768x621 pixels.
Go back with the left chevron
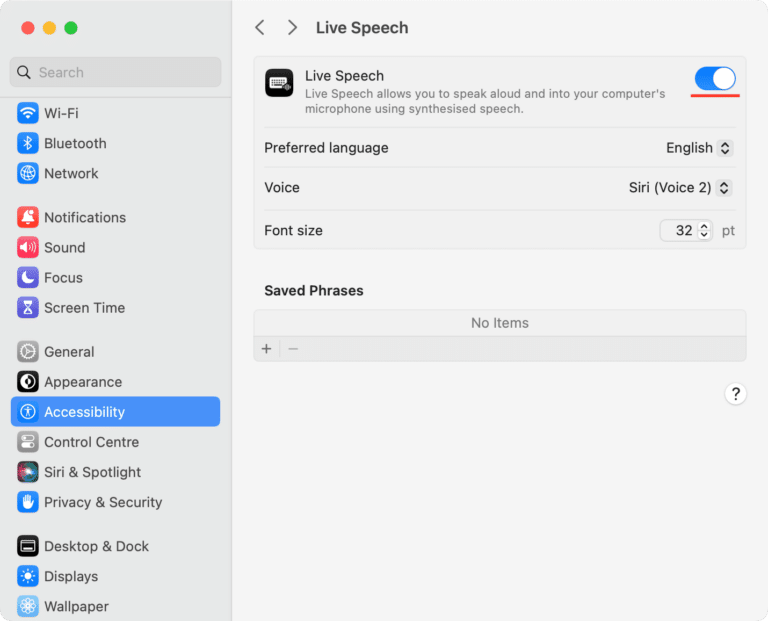coord(260,28)
